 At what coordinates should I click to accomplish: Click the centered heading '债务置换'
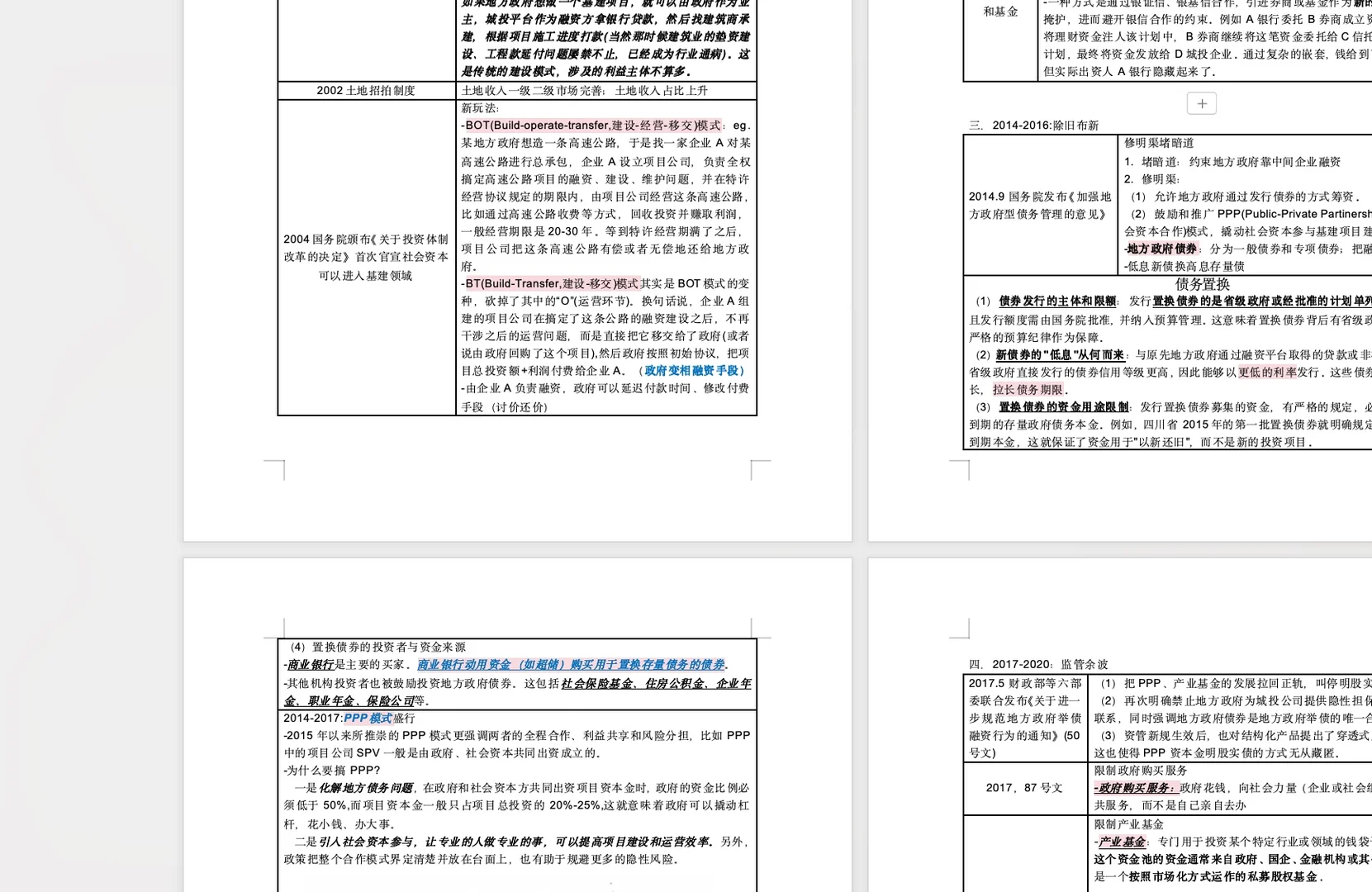(x=1202, y=284)
